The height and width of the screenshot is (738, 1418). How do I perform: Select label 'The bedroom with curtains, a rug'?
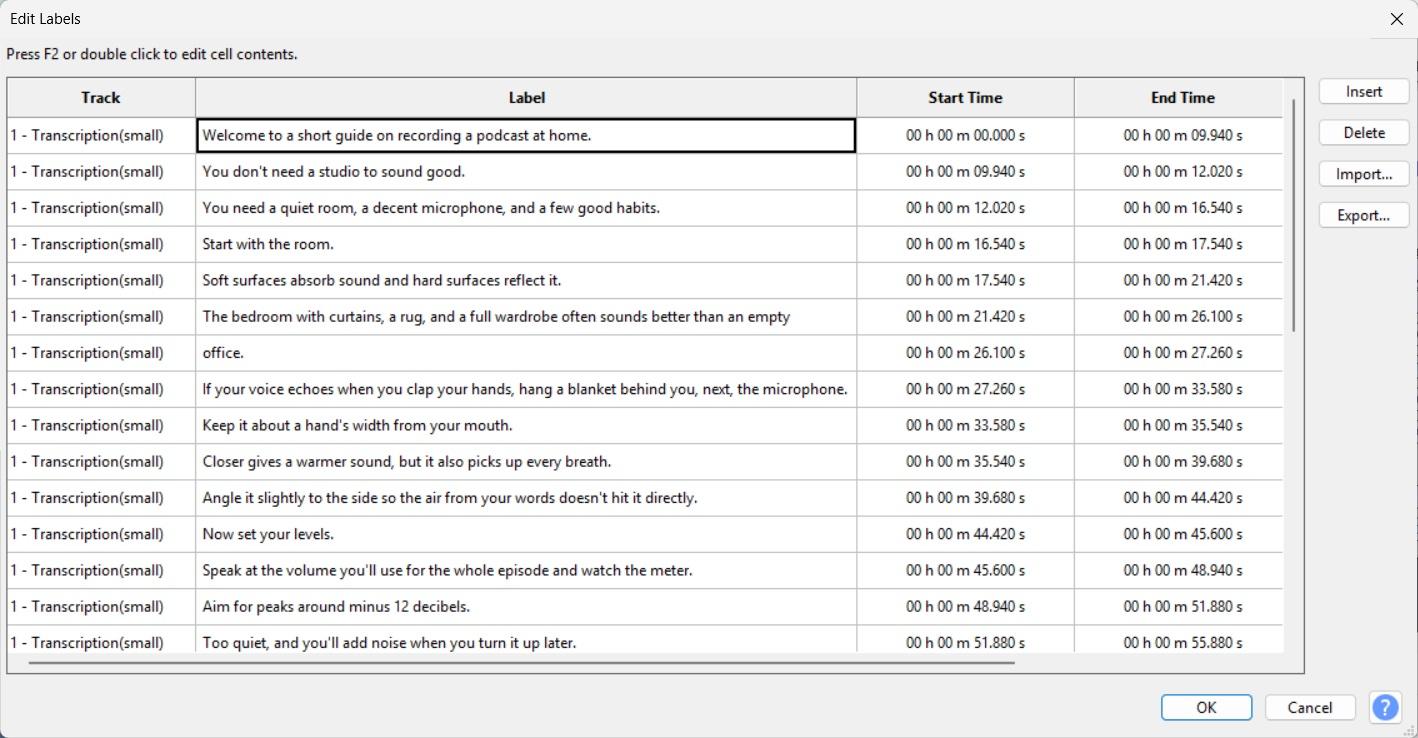click(526, 317)
